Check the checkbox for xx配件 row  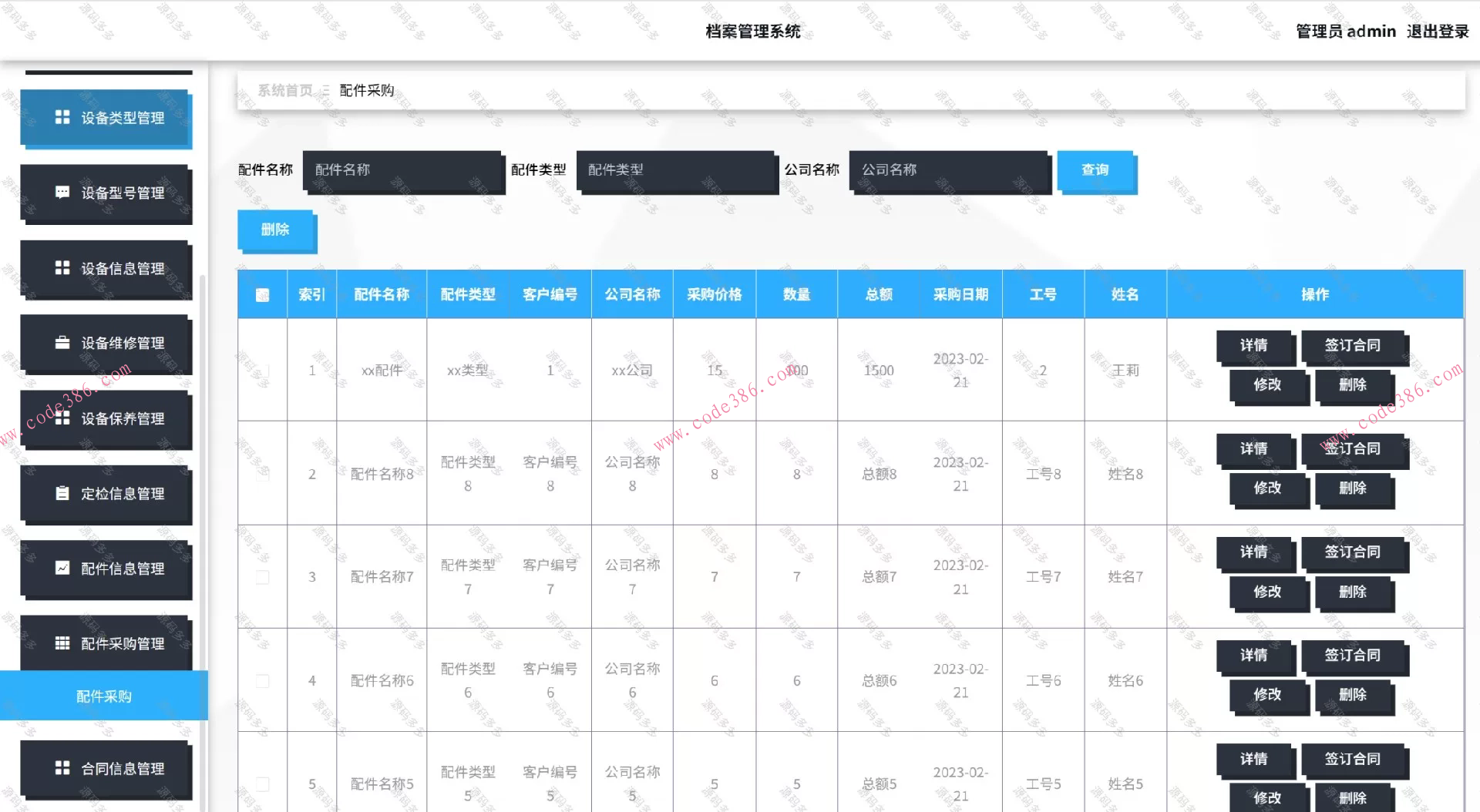click(262, 371)
